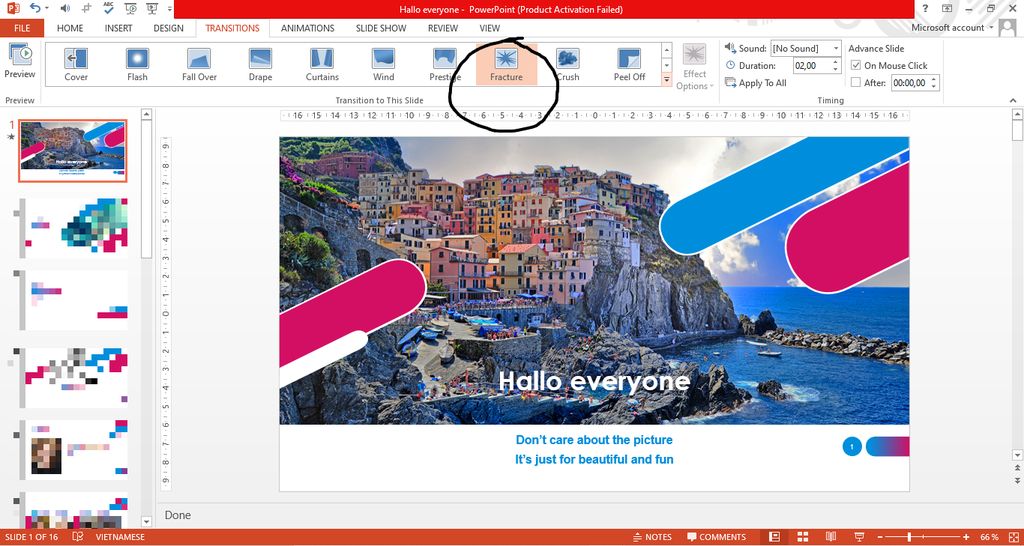
Task: Click Apply To All
Action: [x=756, y=83]
